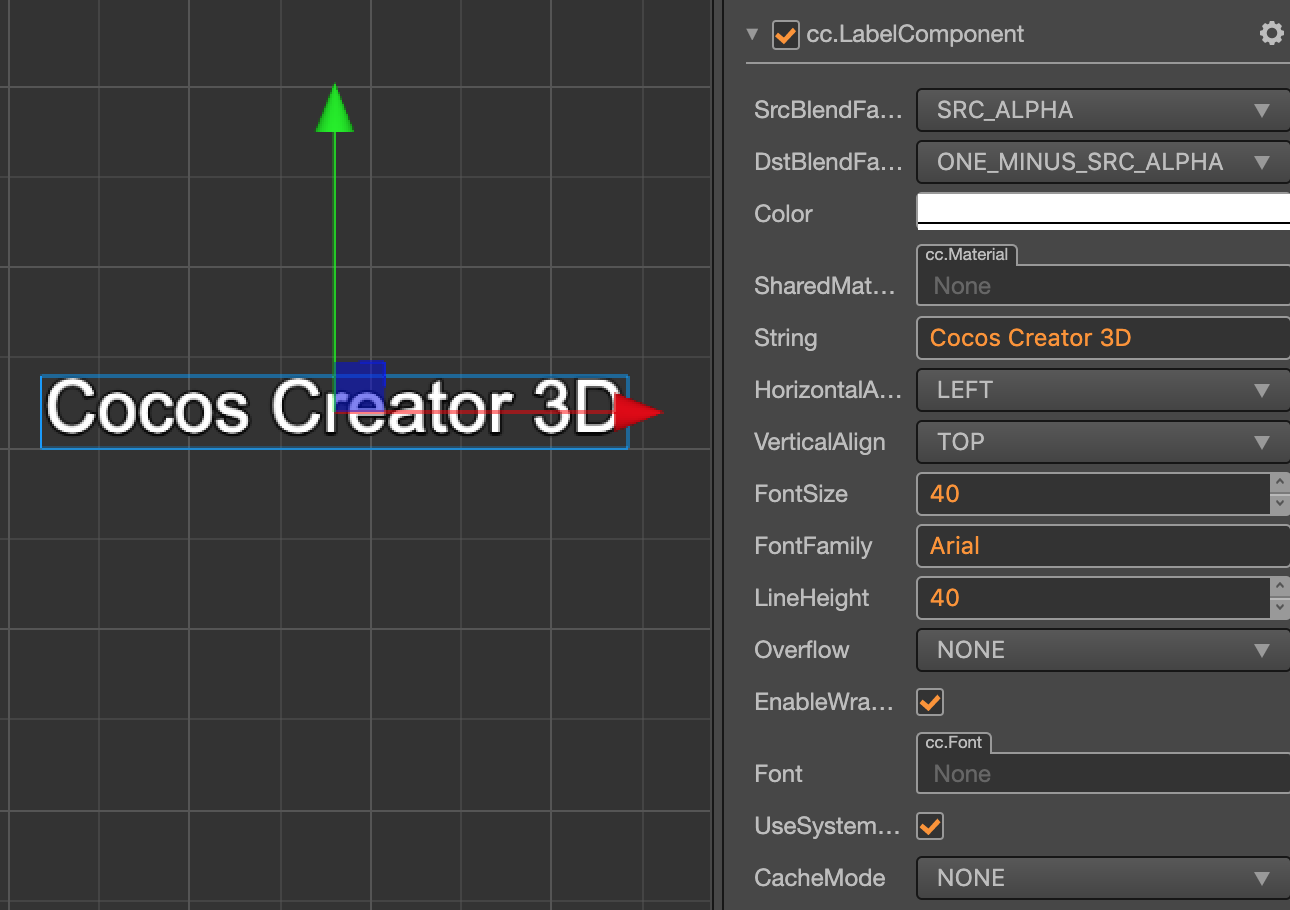
Task: Click the String field Cocos Creator 3D
Action: pyautogui.click(x=1103, y=338)
